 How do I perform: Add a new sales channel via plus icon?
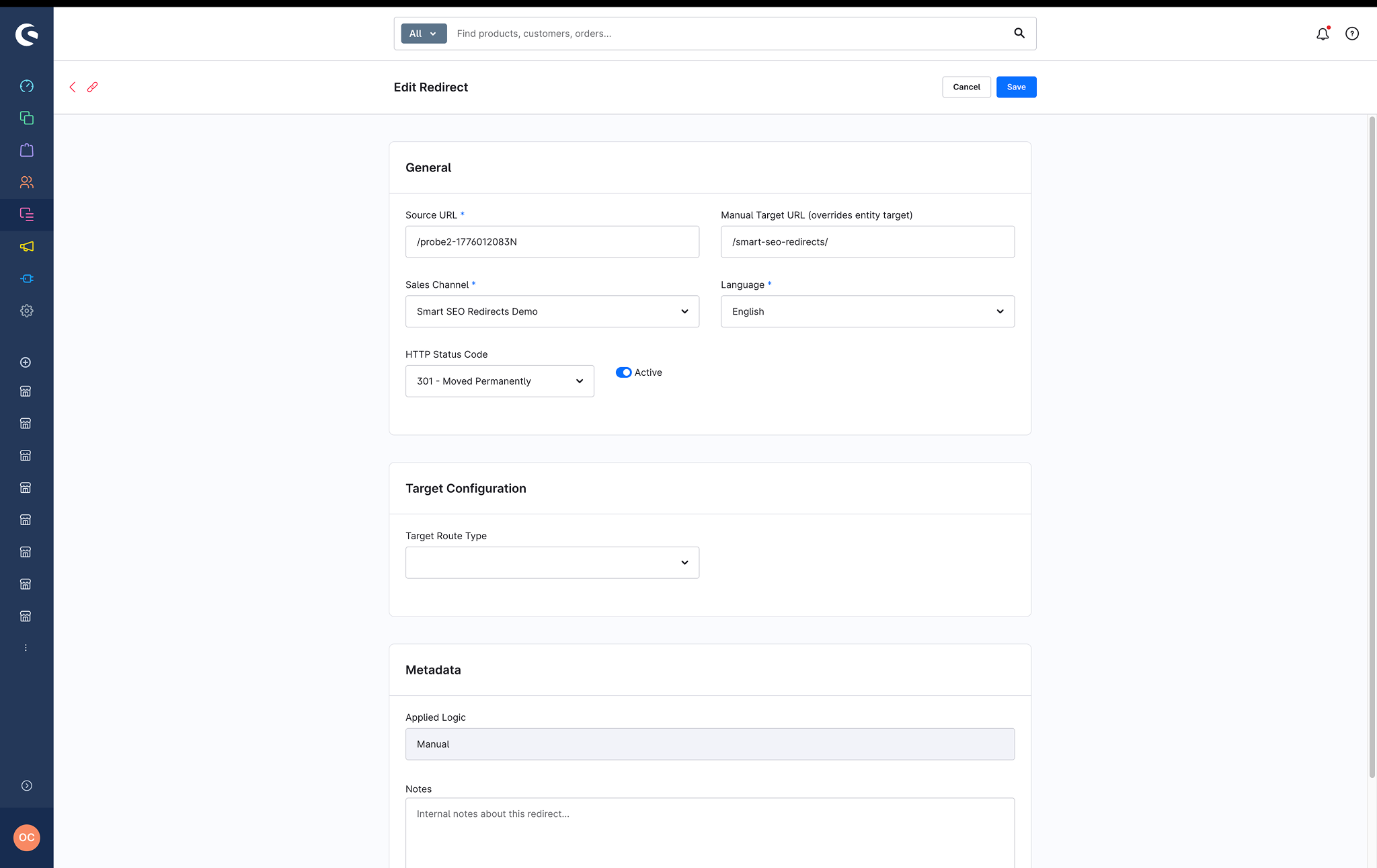pos(26,362)
